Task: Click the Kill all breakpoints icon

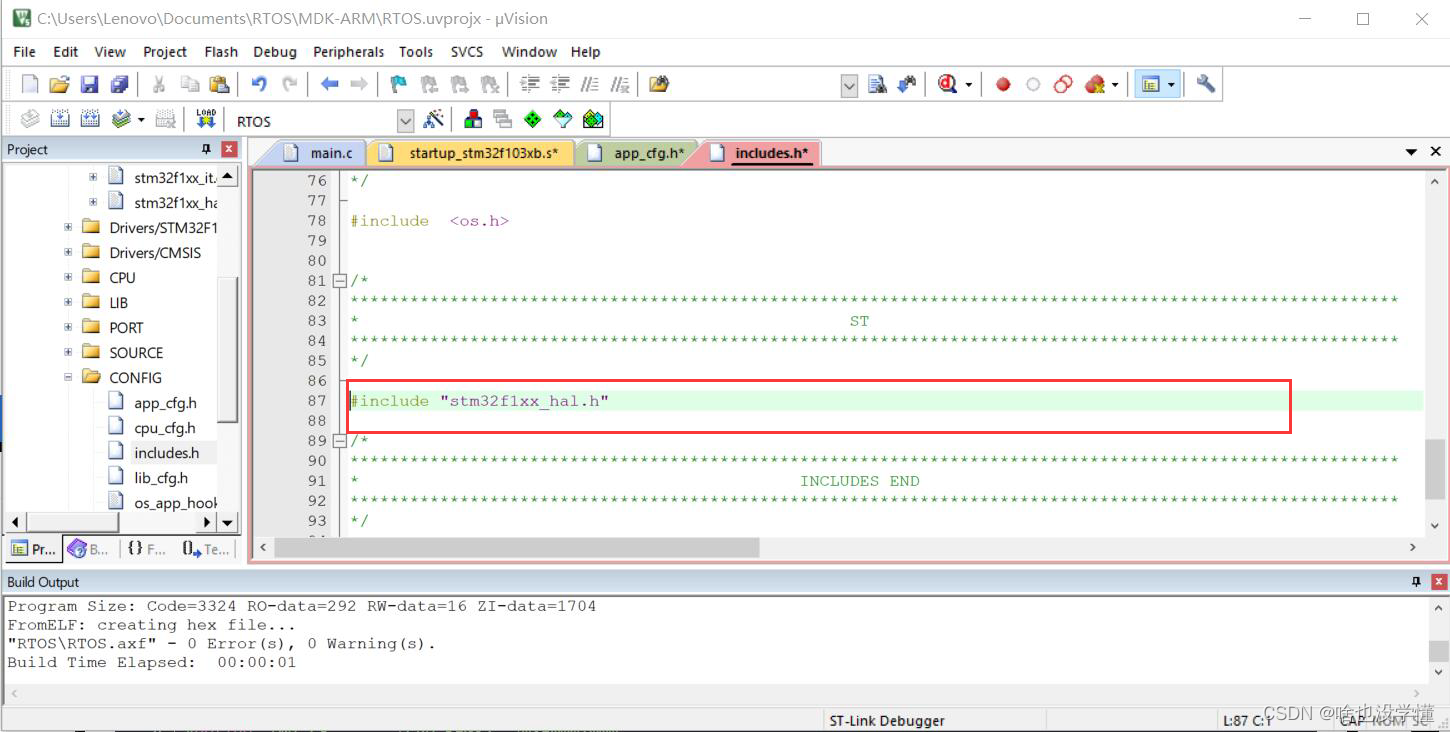Action: point(1094,84)
